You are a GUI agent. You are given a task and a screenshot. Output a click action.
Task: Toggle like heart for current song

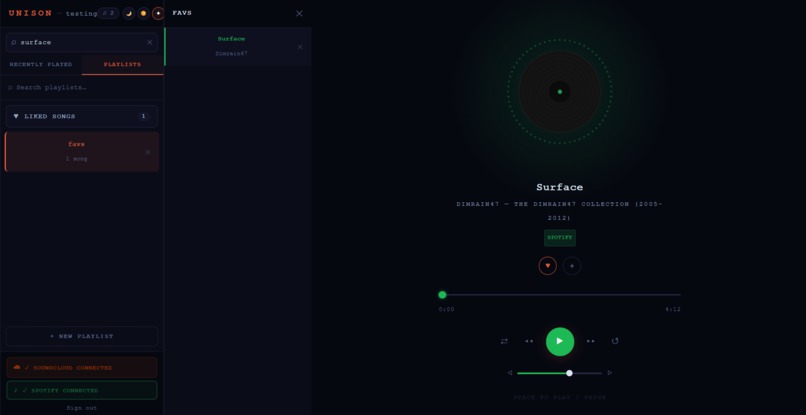pyautogui.click(x=547, y=266)
